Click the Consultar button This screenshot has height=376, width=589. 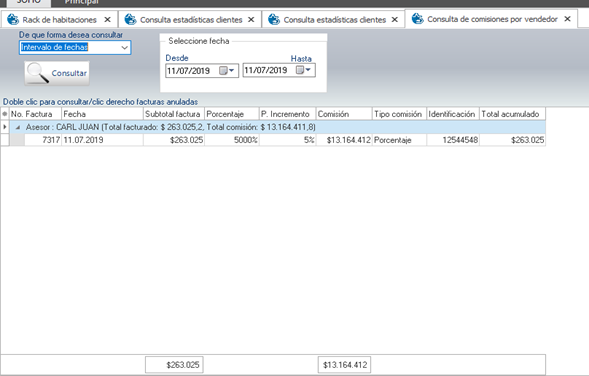point(57,73)
